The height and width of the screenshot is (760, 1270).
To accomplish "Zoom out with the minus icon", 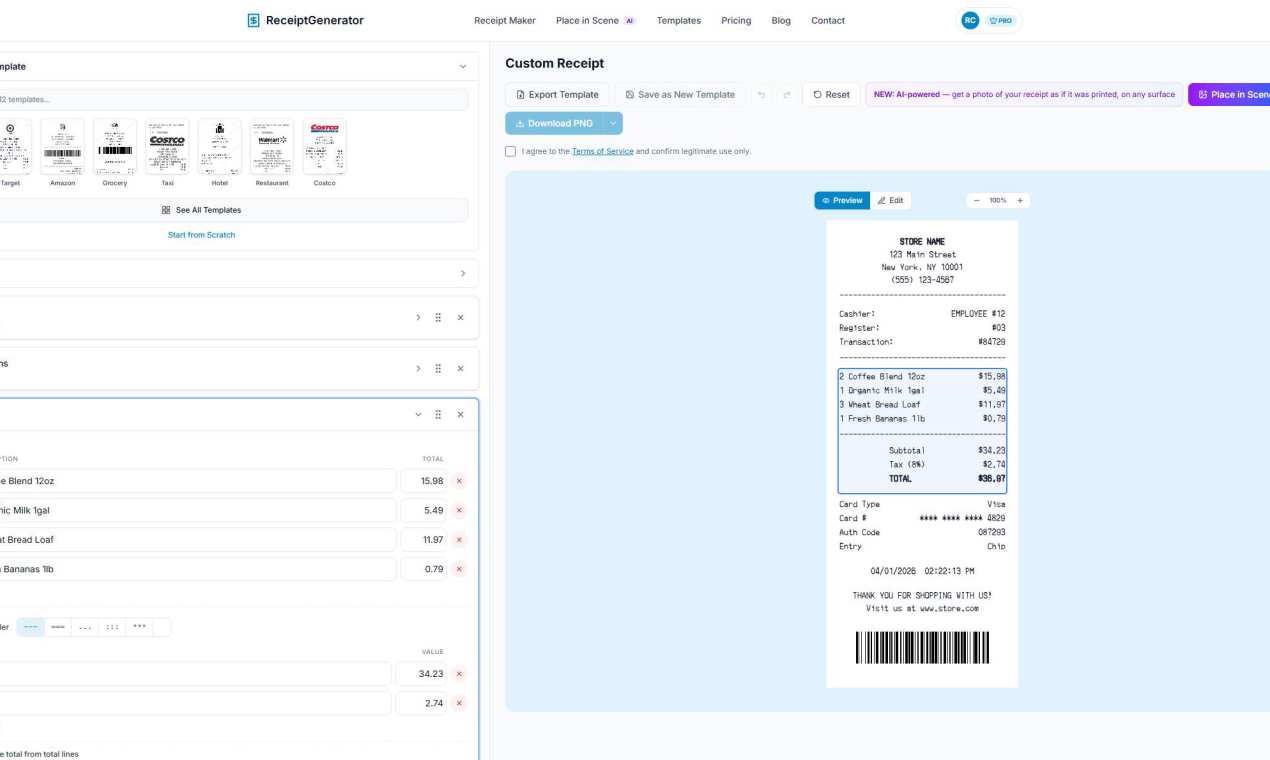I will [x=976, y=201].
